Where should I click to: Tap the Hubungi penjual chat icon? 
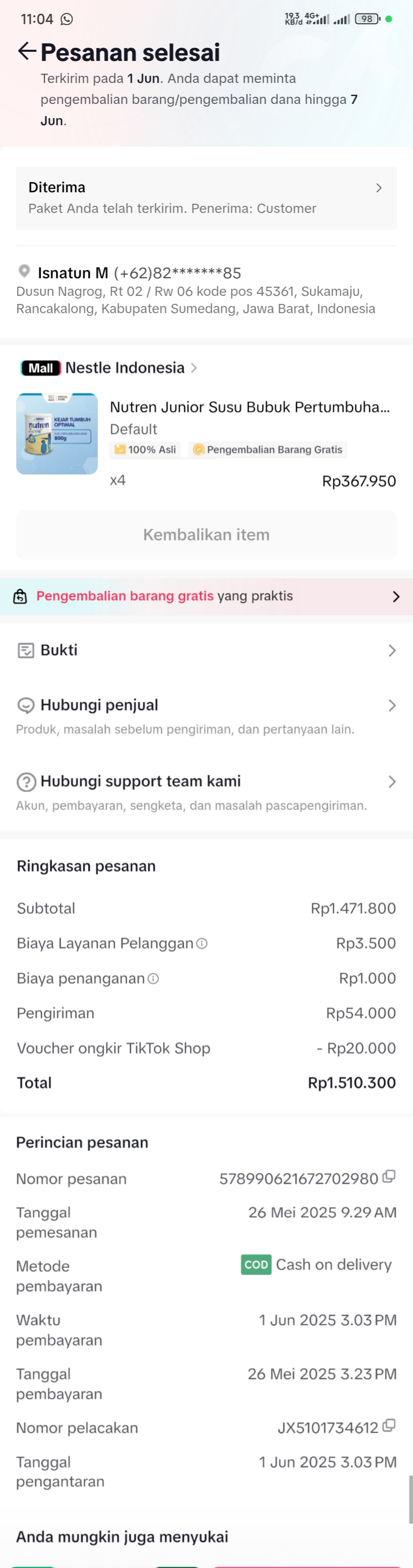pos(26,705)
